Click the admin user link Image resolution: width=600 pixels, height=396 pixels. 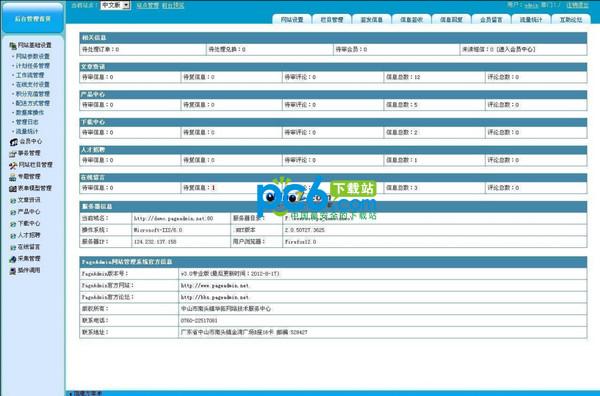click(x=531, y=5)
